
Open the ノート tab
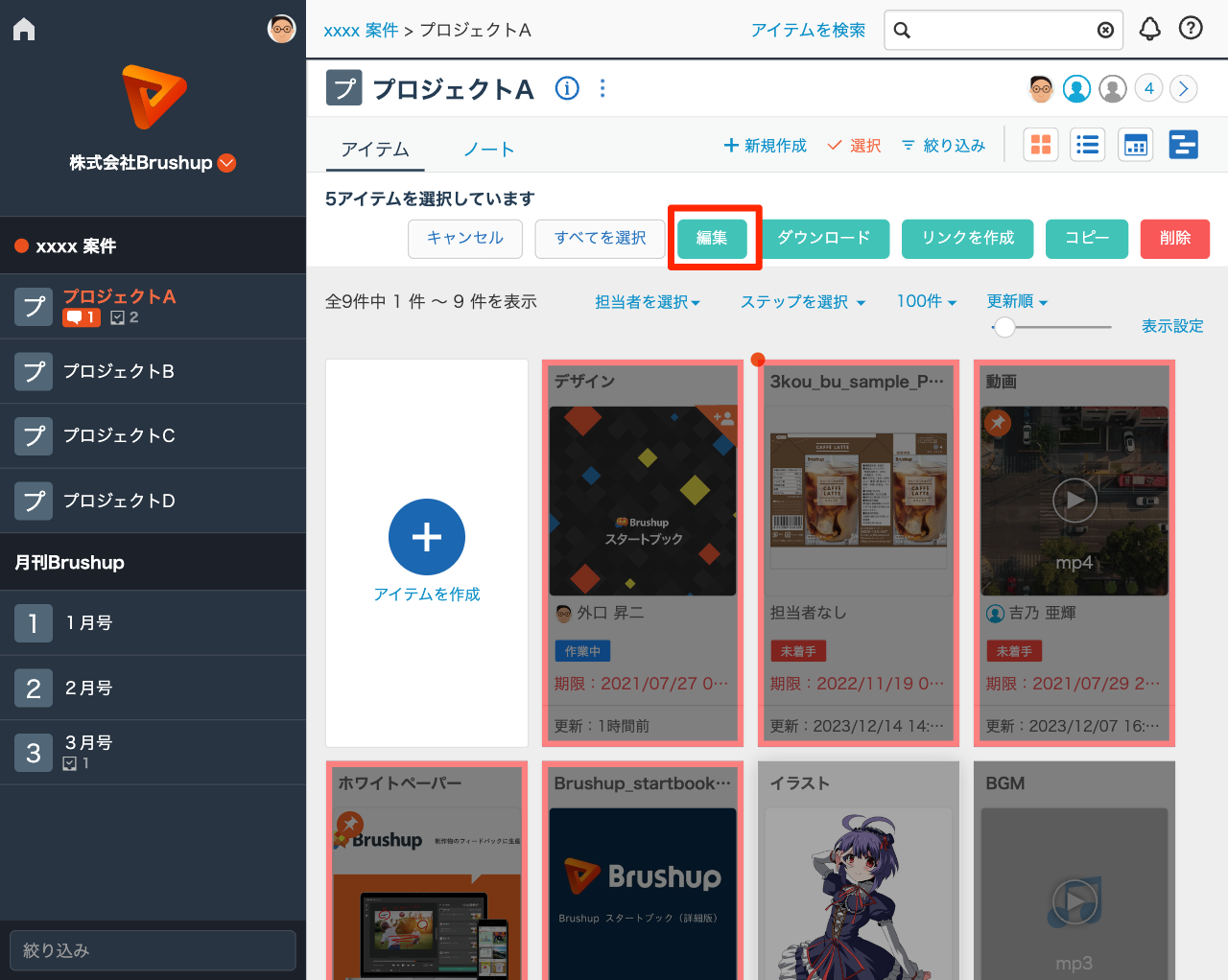coord(488,150)
